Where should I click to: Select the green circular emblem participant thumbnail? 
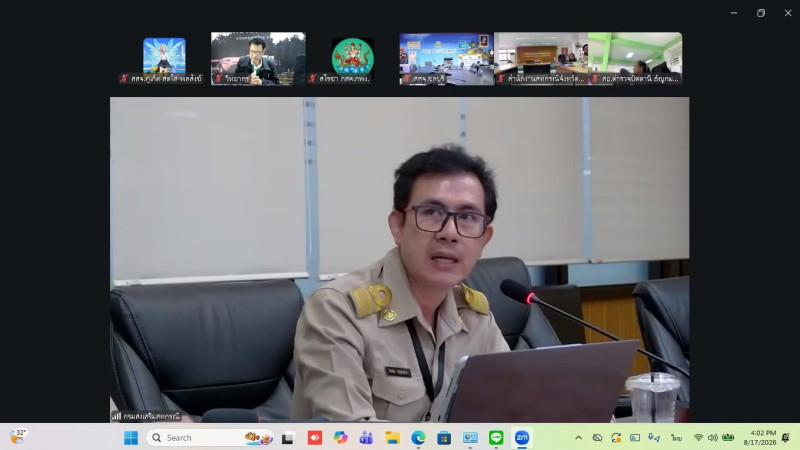pos(353,59)
